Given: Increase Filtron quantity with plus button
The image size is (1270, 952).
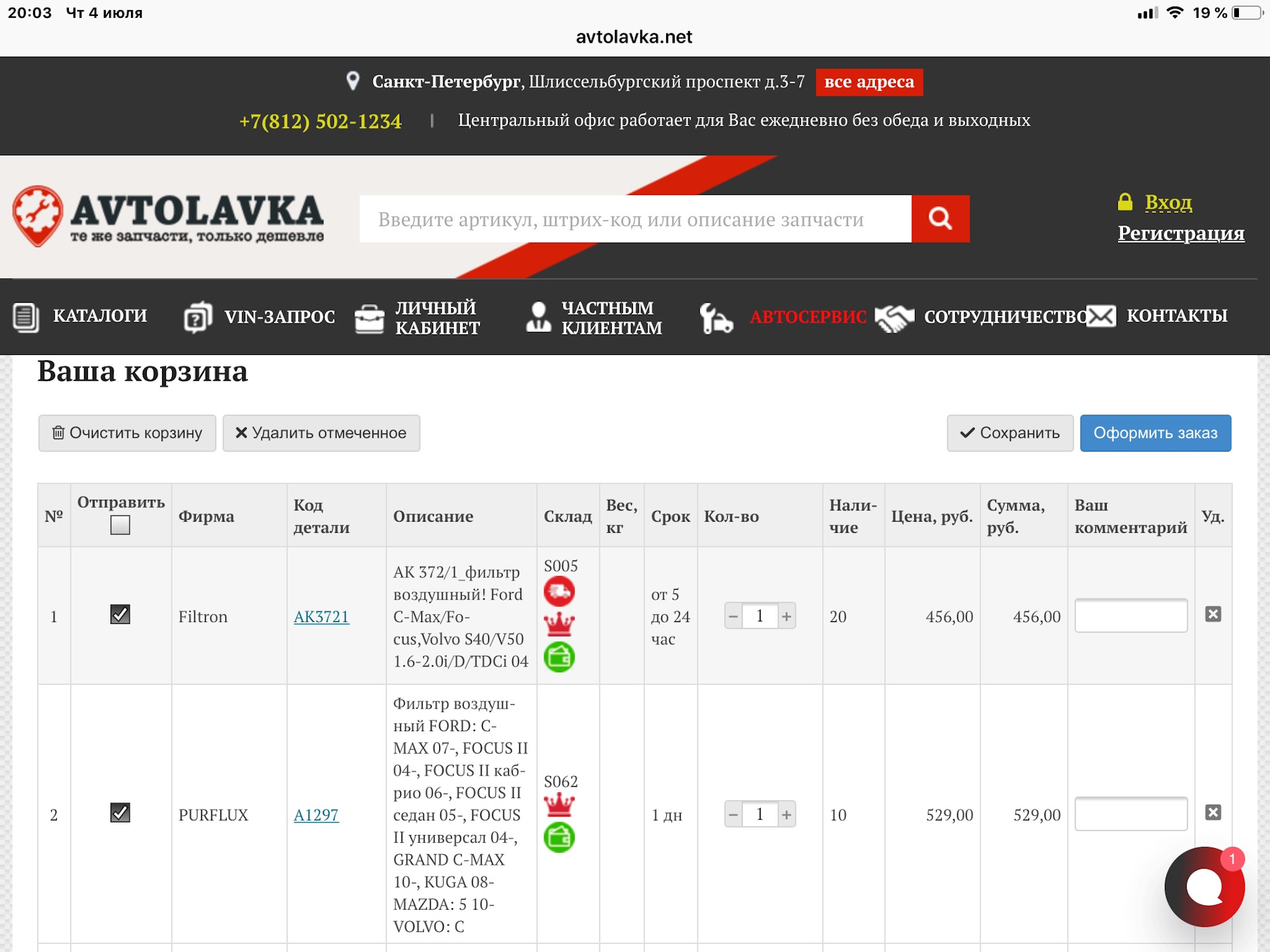Looking at the screenshot, I should pos(786,617).
